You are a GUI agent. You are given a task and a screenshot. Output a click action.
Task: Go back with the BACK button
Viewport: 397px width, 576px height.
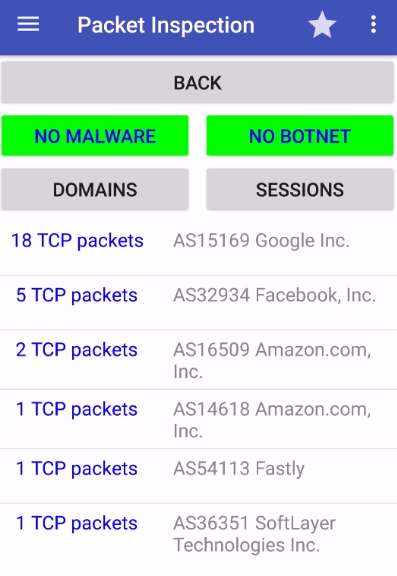pyautogui.click(x=198, y=82)
